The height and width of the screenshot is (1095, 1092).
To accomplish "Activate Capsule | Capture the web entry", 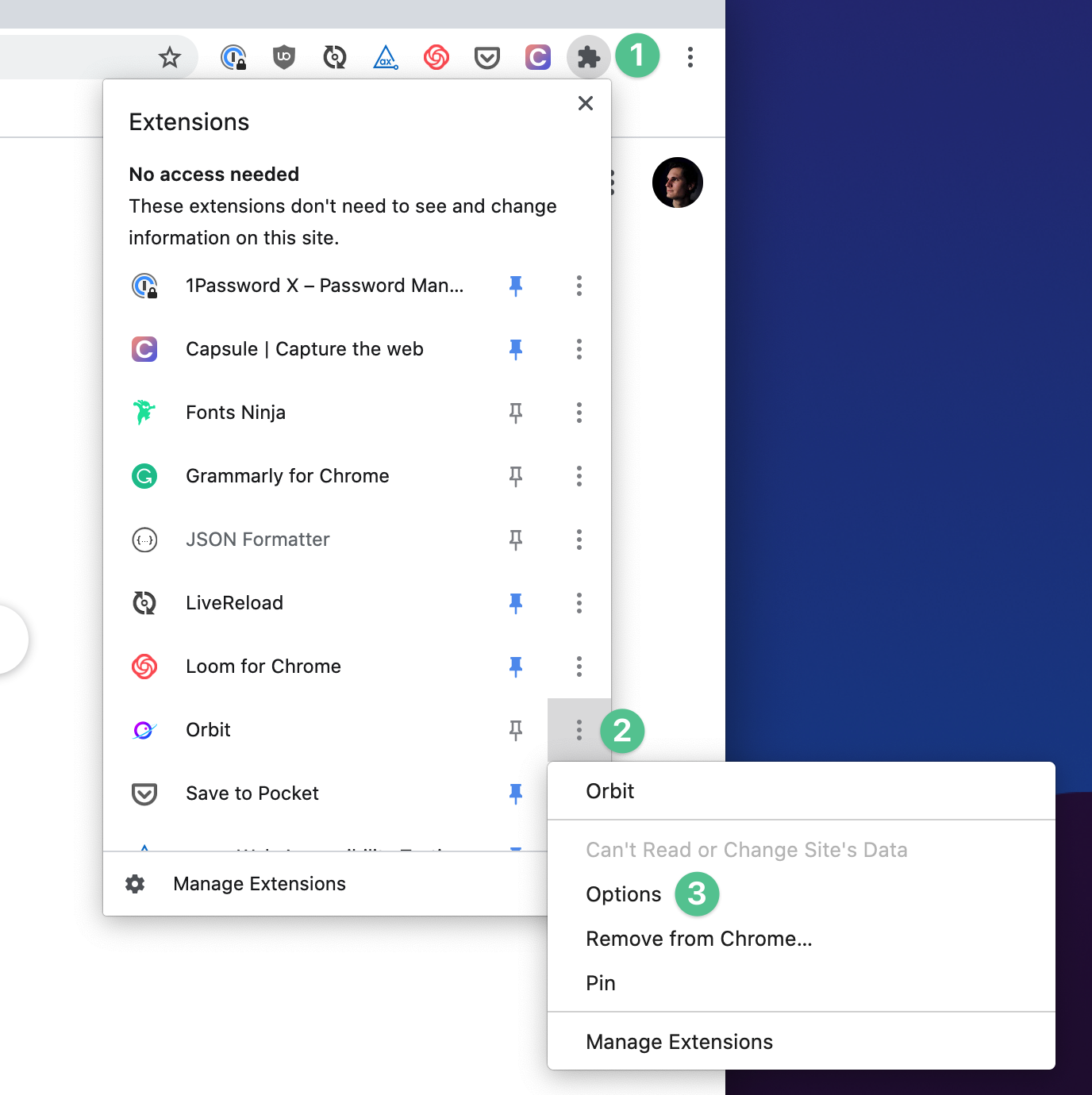I will tap(305, 349).
